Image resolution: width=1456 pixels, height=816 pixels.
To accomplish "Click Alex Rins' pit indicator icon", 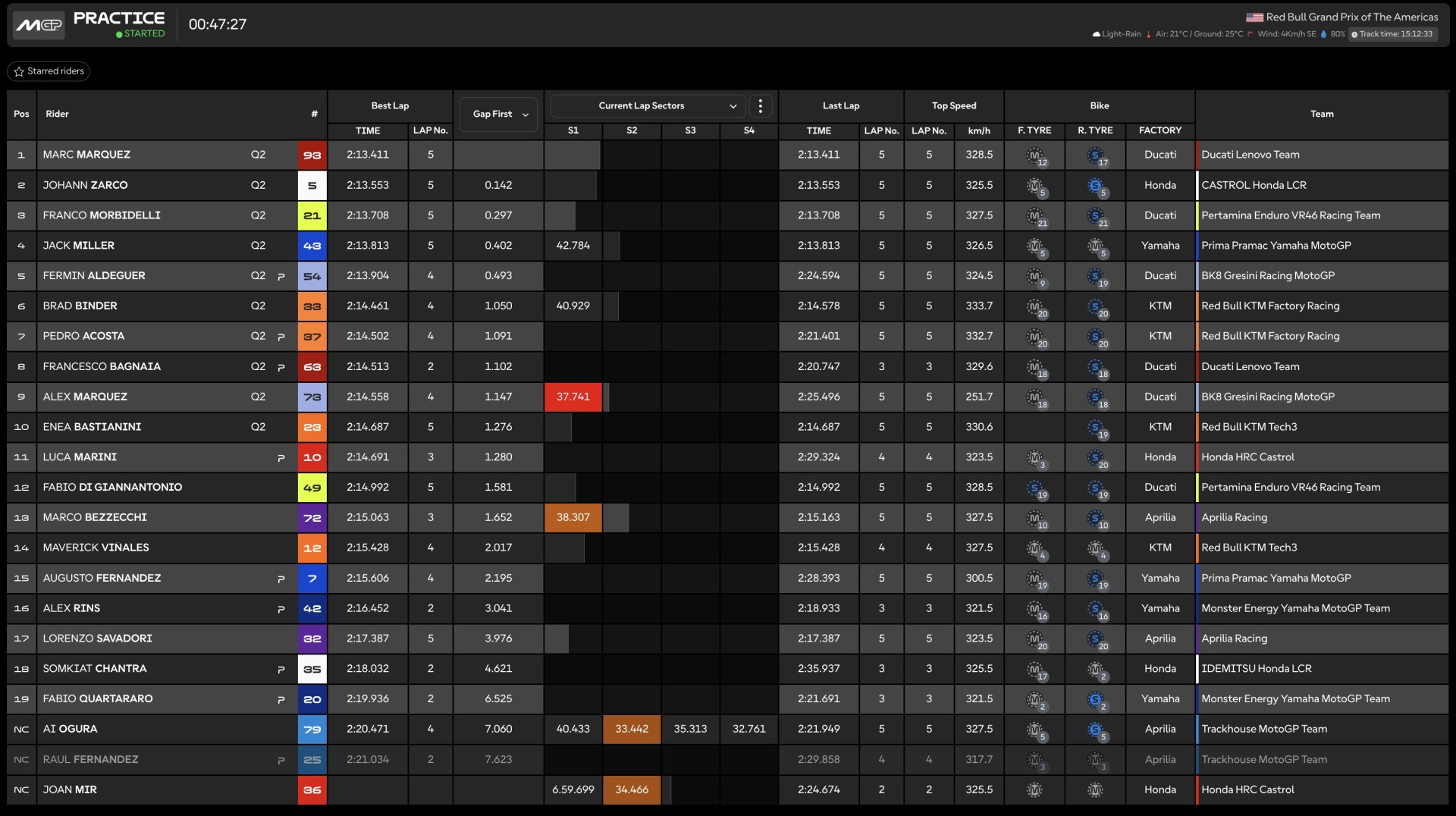I will (x=281, y=609).
